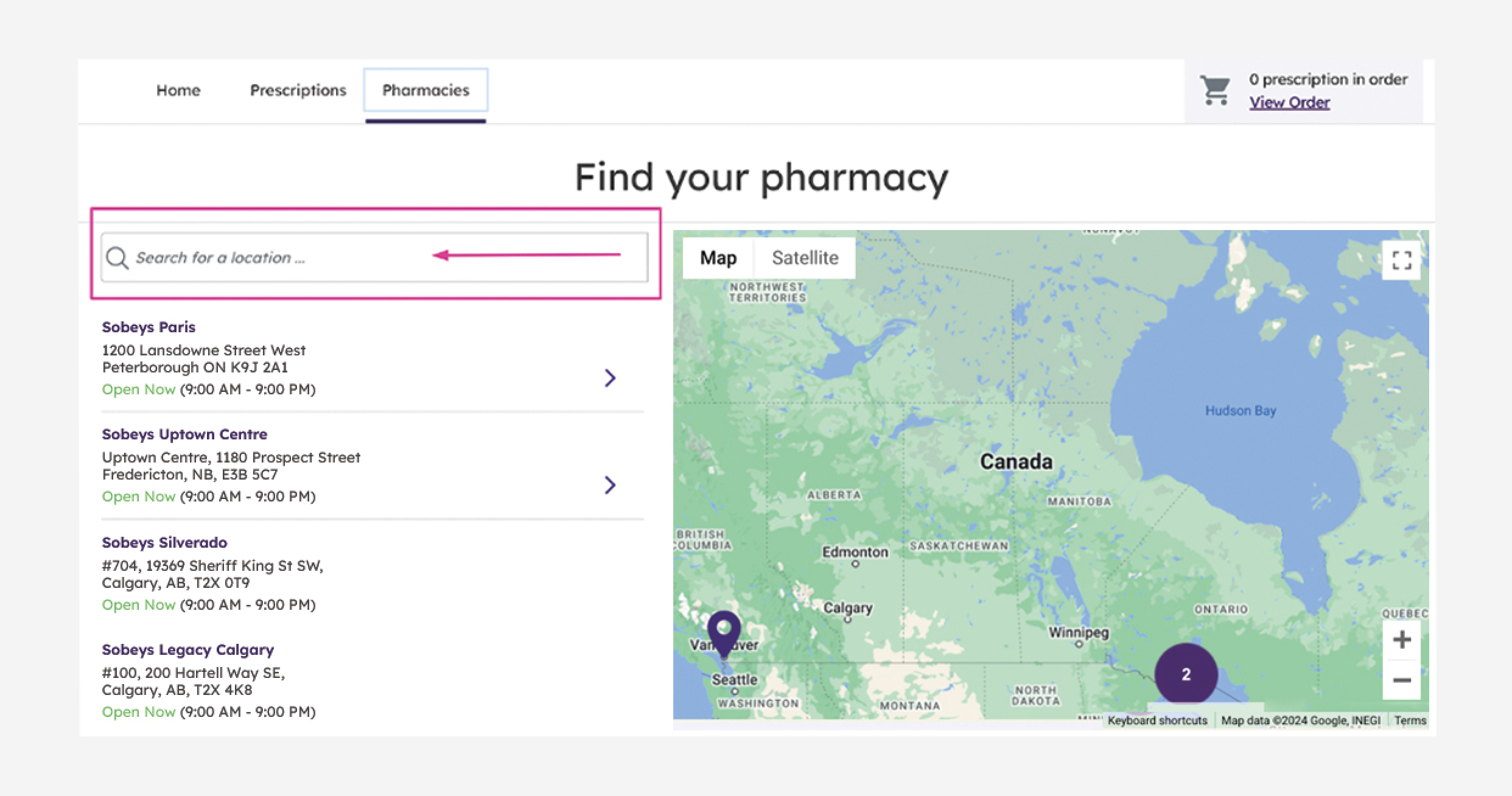Viewport: 1512px width, 796px height.
Task: Toggle to the Pharmacies tab
Action: [x=425, y=90]
